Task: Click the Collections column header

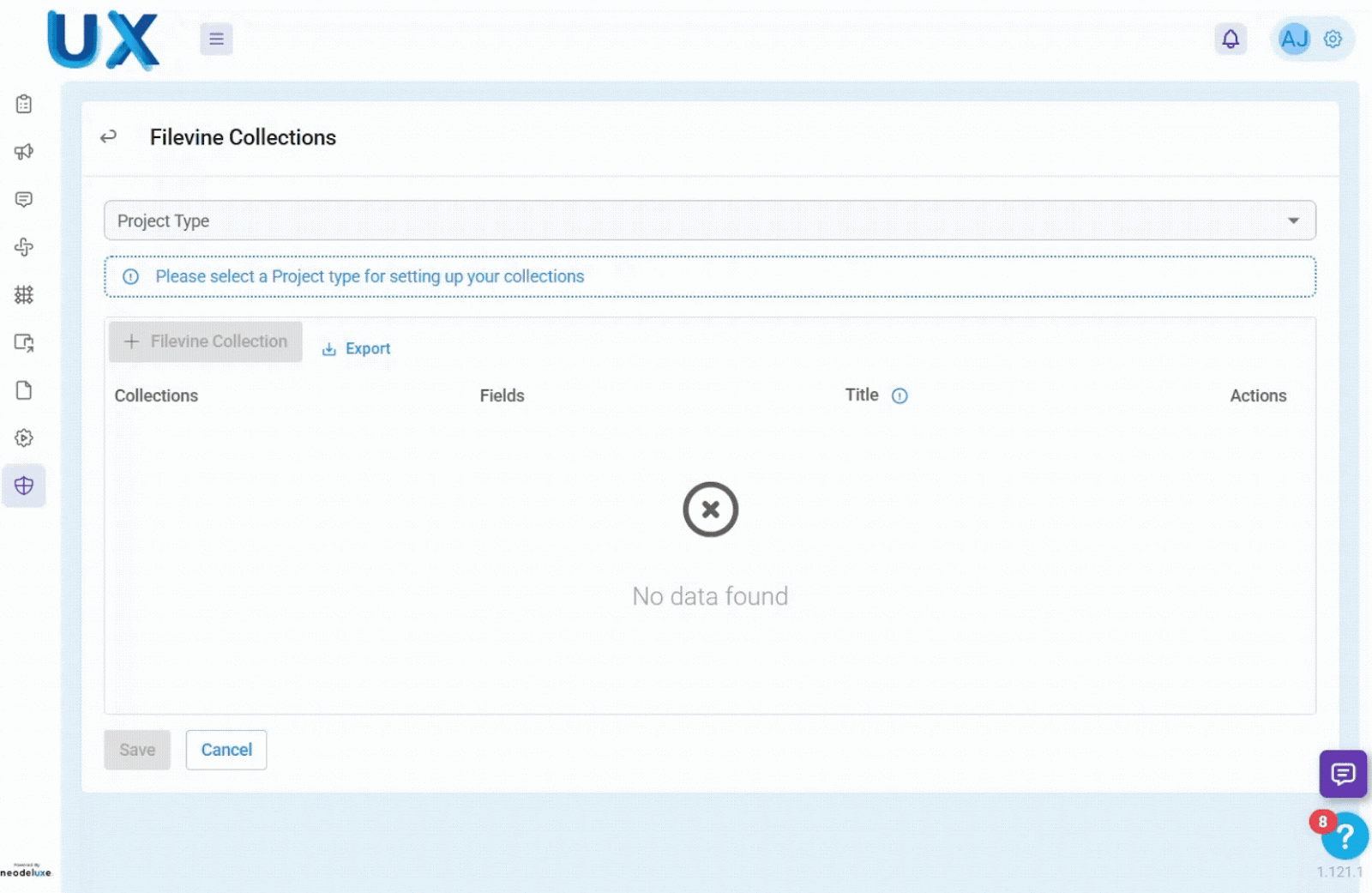Action: click(x=156, y=395)
